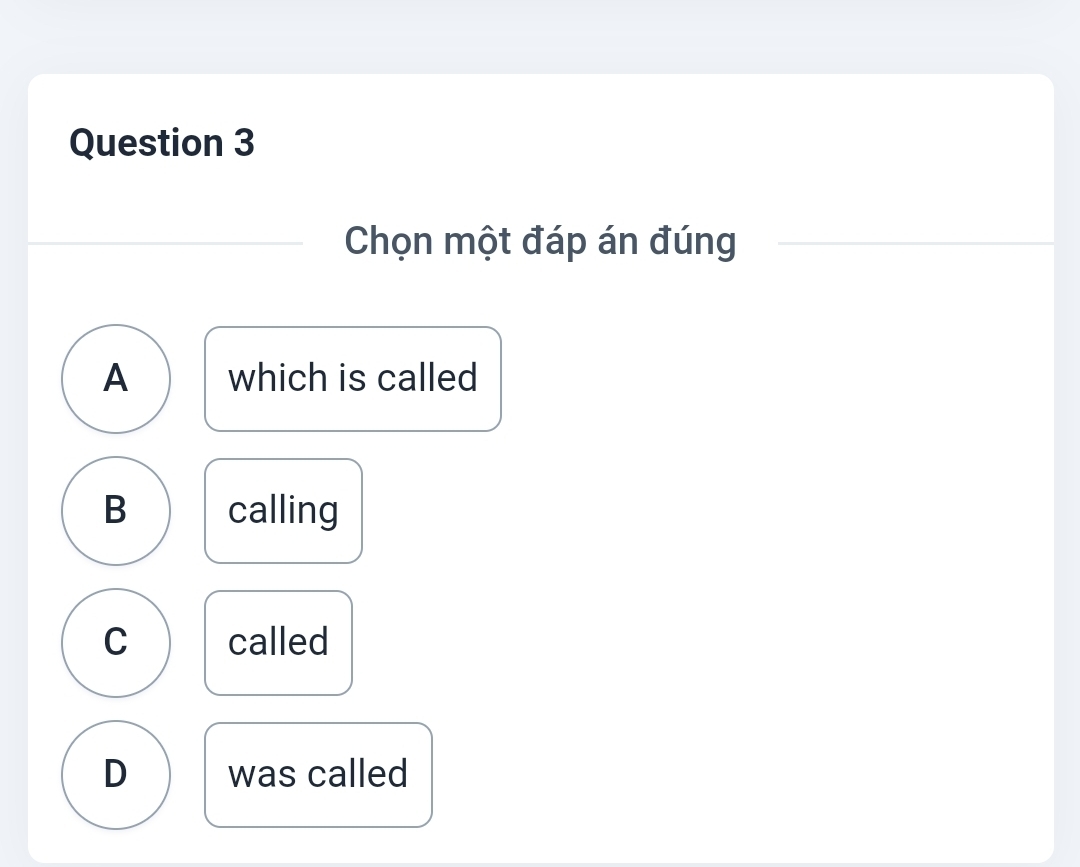The image size is (1080, 867).
Task: Select the round C option button
Action: (116, 643)
